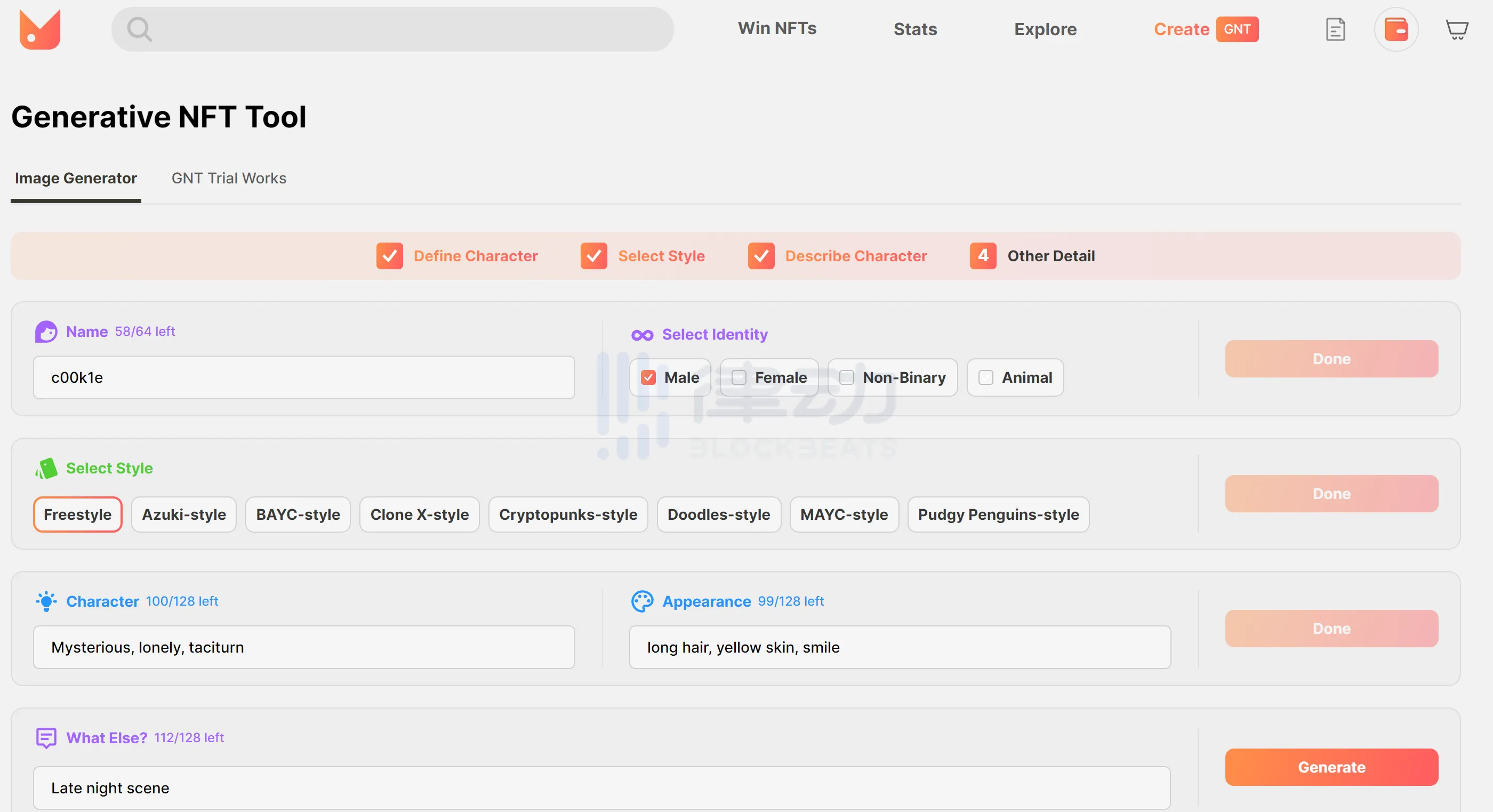Uncheck the Male identity checkbox
The width and height of the screenshot is (1493, 812).
coord(648,377)
